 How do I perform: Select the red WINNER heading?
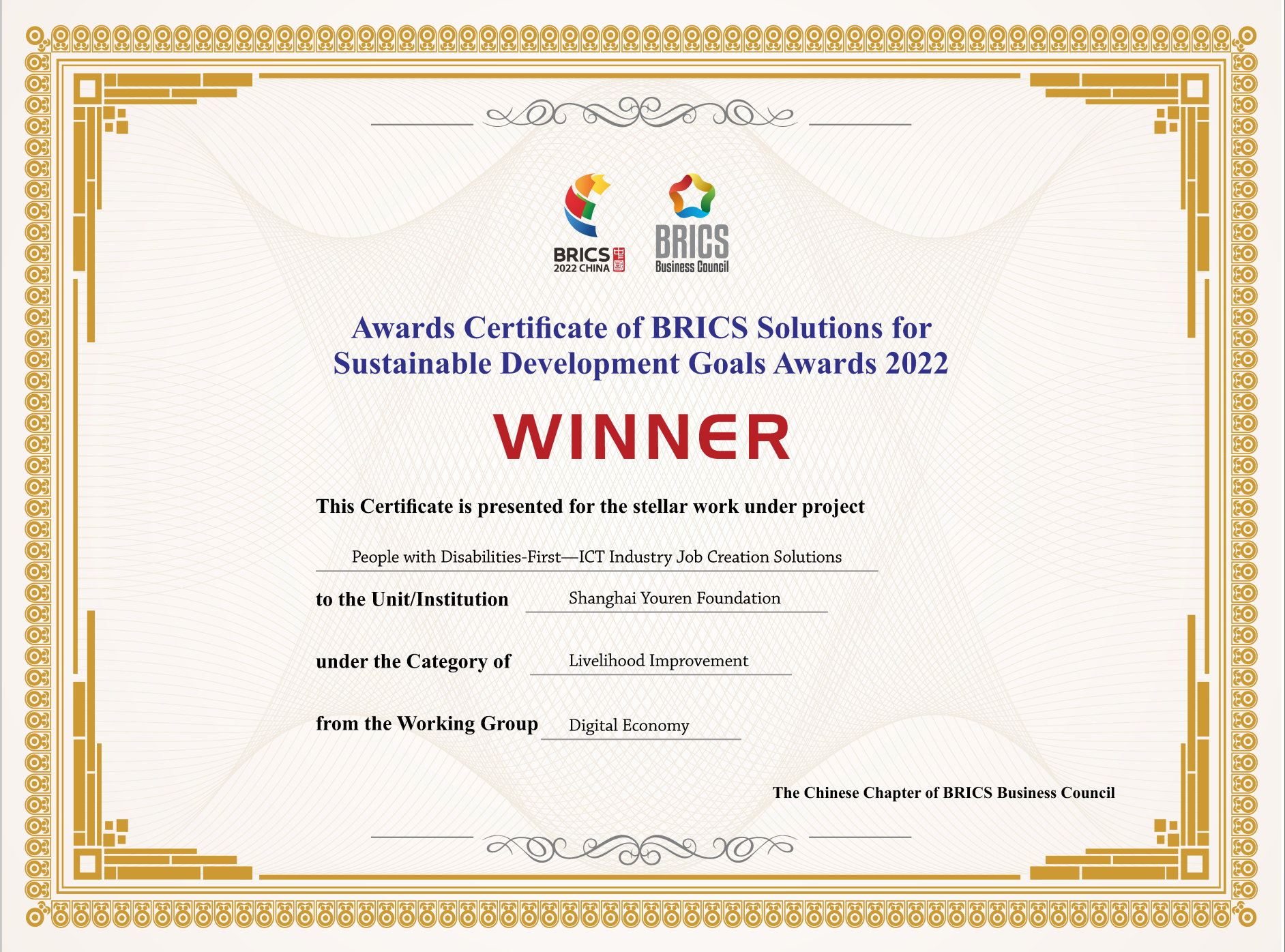[642, 436]
